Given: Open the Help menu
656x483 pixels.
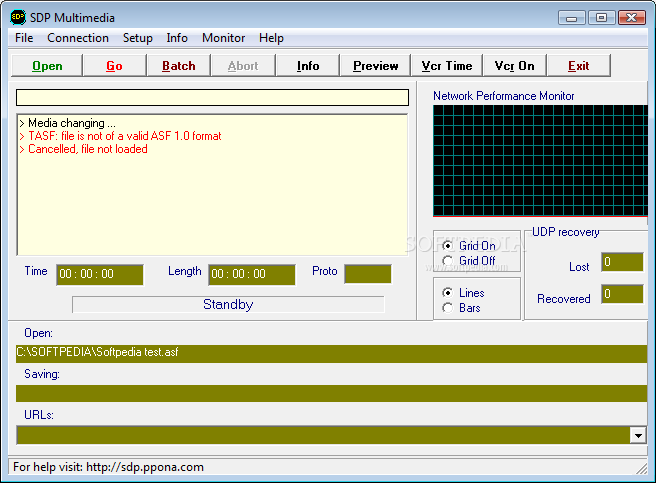Looking at the screenshot, I should click(x=271, y=38).
